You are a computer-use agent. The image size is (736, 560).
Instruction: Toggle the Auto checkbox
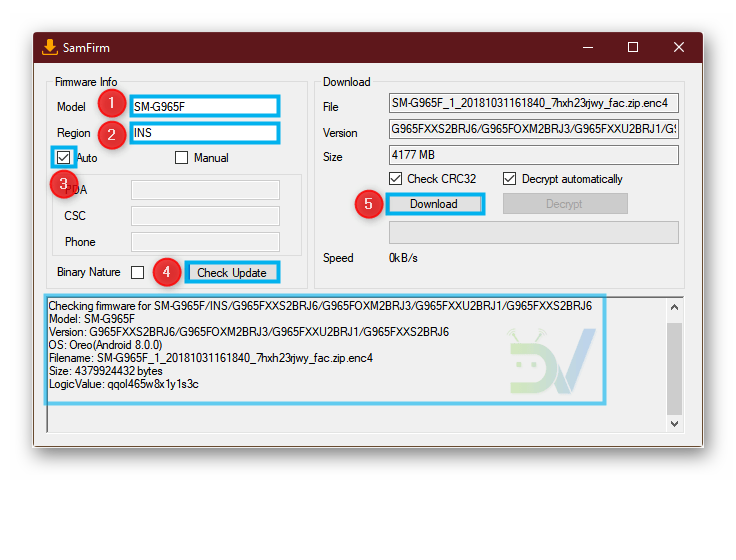[x=63, y=158]
